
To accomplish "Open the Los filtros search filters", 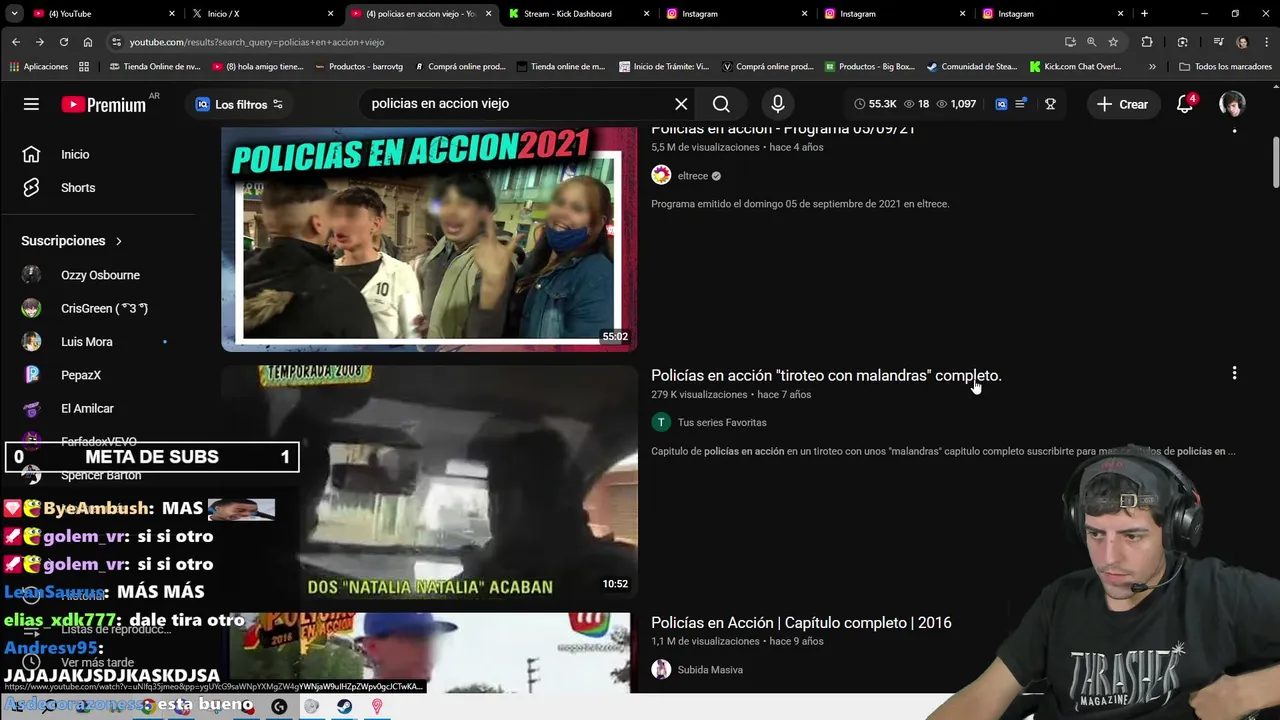I will pyautogui.click(x=239, y=104).
